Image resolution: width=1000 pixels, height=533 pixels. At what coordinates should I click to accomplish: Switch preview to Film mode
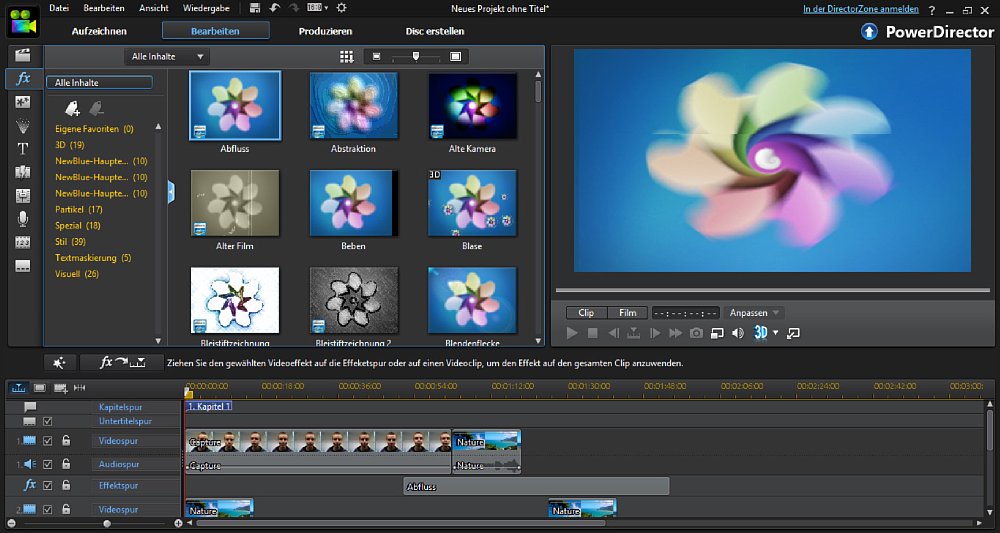[x=627, y=313]
